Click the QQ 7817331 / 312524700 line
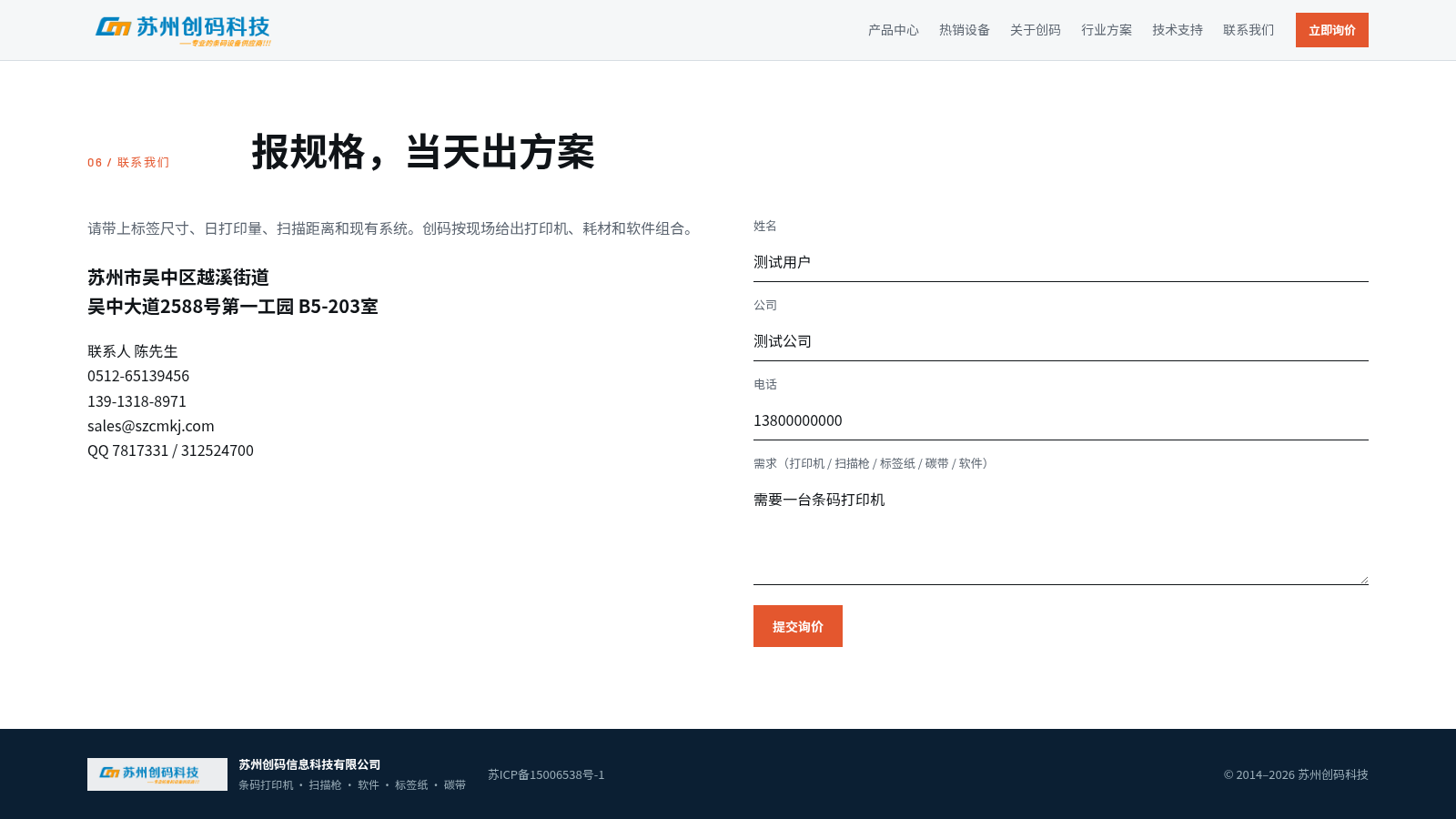Image resolution: width=1456 pixels, height=819 pixels. pyautogui.click(x=170, y=450)
